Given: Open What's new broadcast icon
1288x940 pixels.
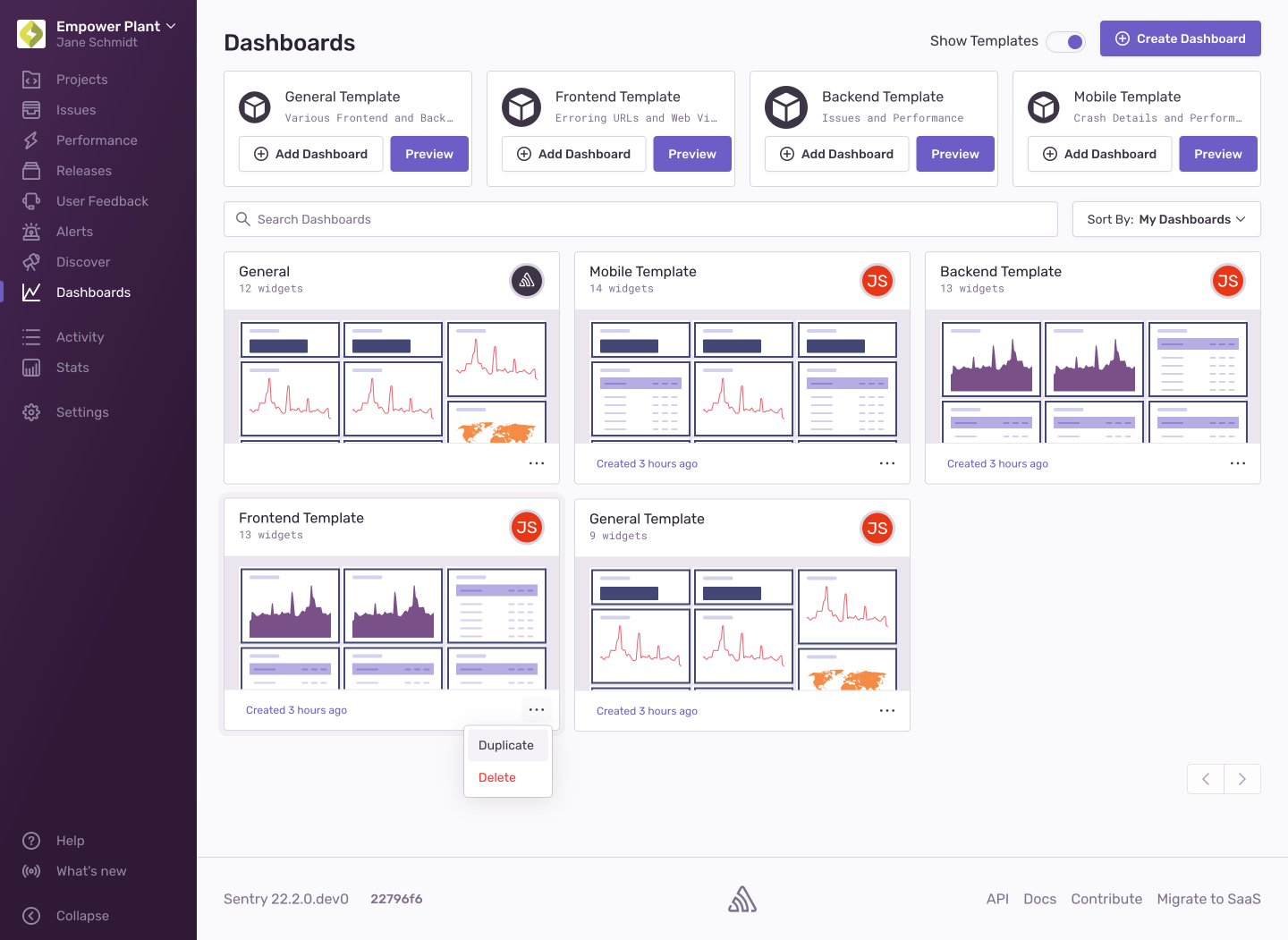Looking at the screenshot, I should click(31, 871).
